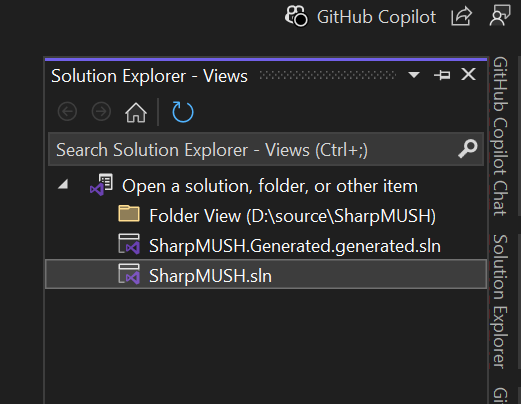Click the icon of SharpMUSH.Generated.generated.sln
Image resolution: width=521 pixels, height=404 pixels.
[x=129, y=244]
